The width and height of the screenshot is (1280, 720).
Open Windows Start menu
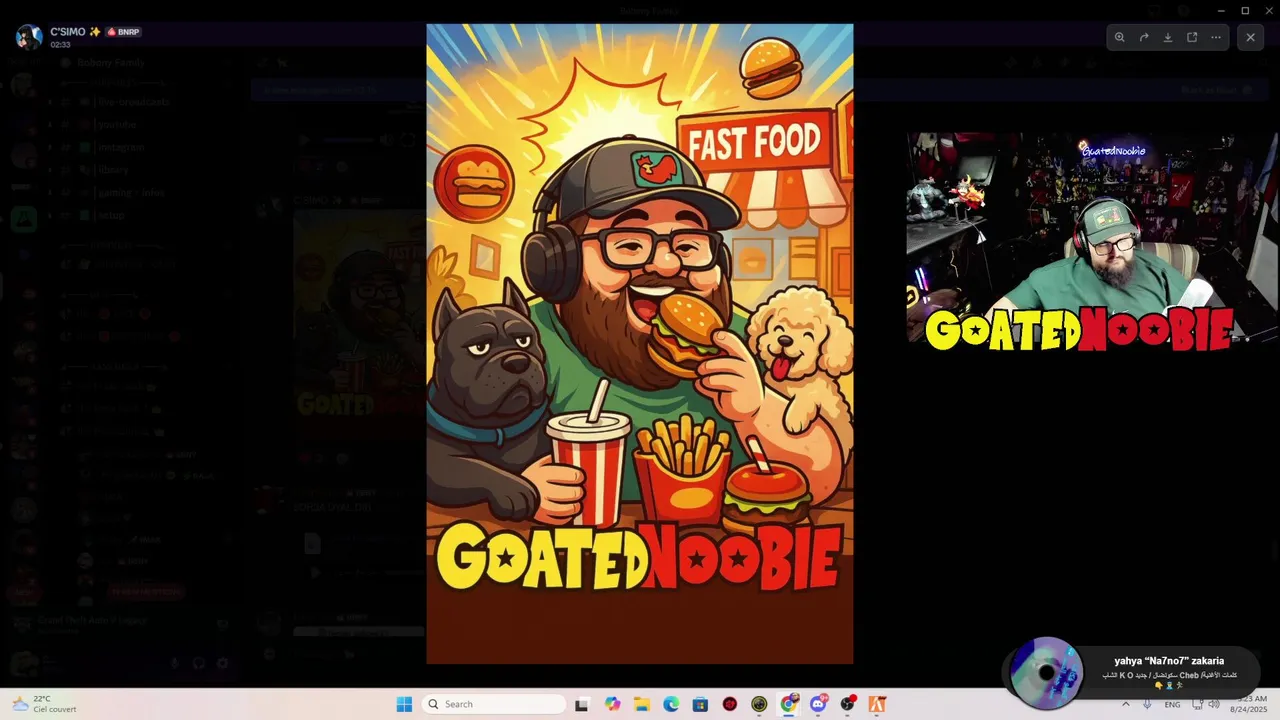404,704
